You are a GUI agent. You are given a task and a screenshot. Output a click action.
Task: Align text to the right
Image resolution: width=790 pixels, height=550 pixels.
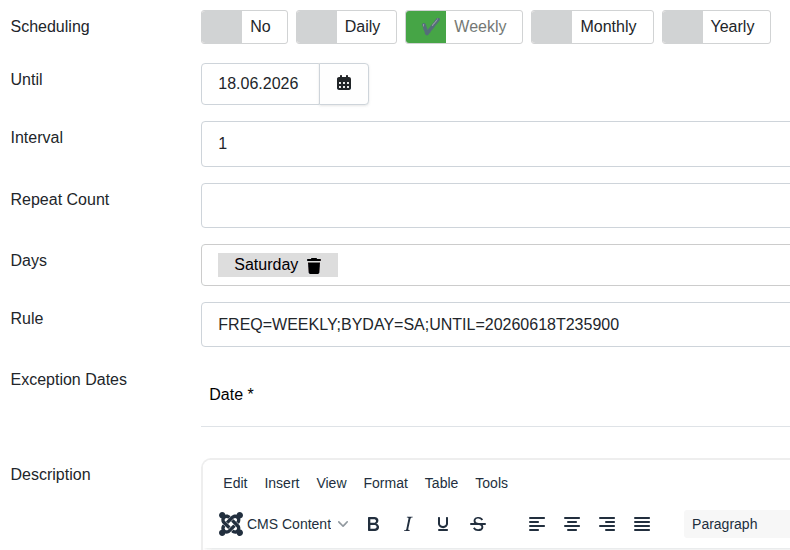[607, 524]
